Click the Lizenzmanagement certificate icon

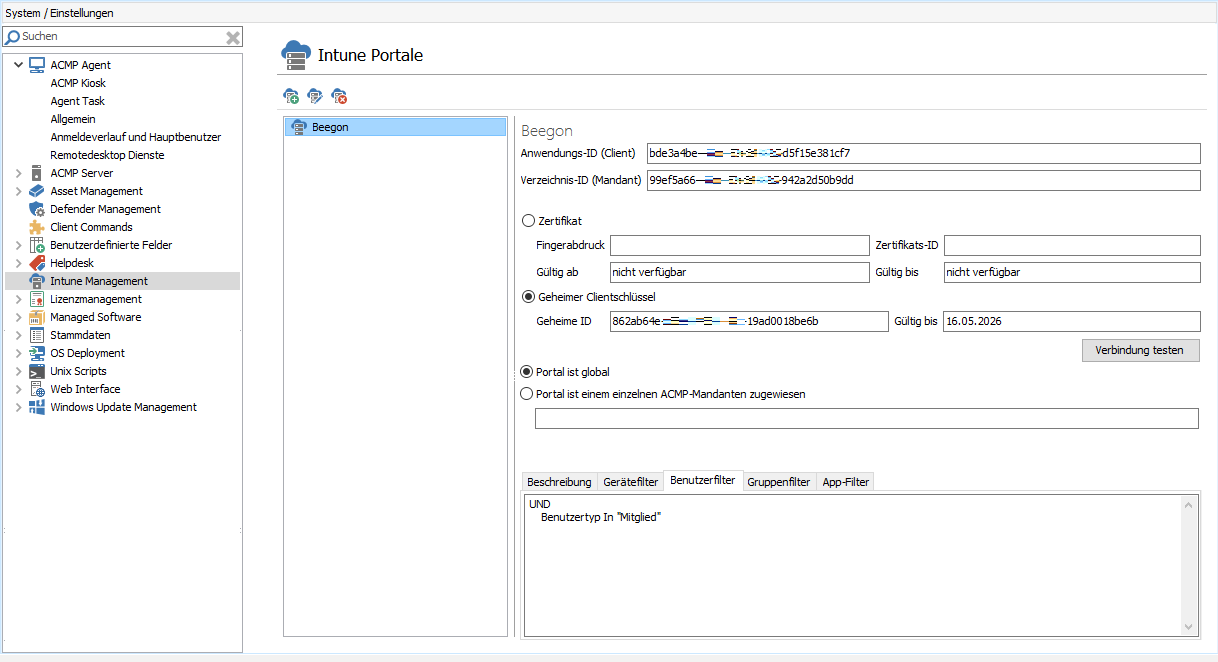[x=37, y=299]
